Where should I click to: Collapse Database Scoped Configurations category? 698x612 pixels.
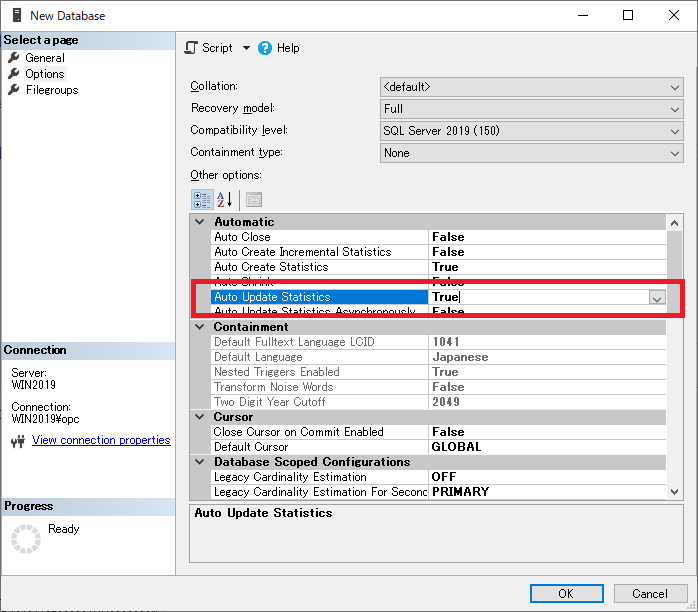point(200,462)
